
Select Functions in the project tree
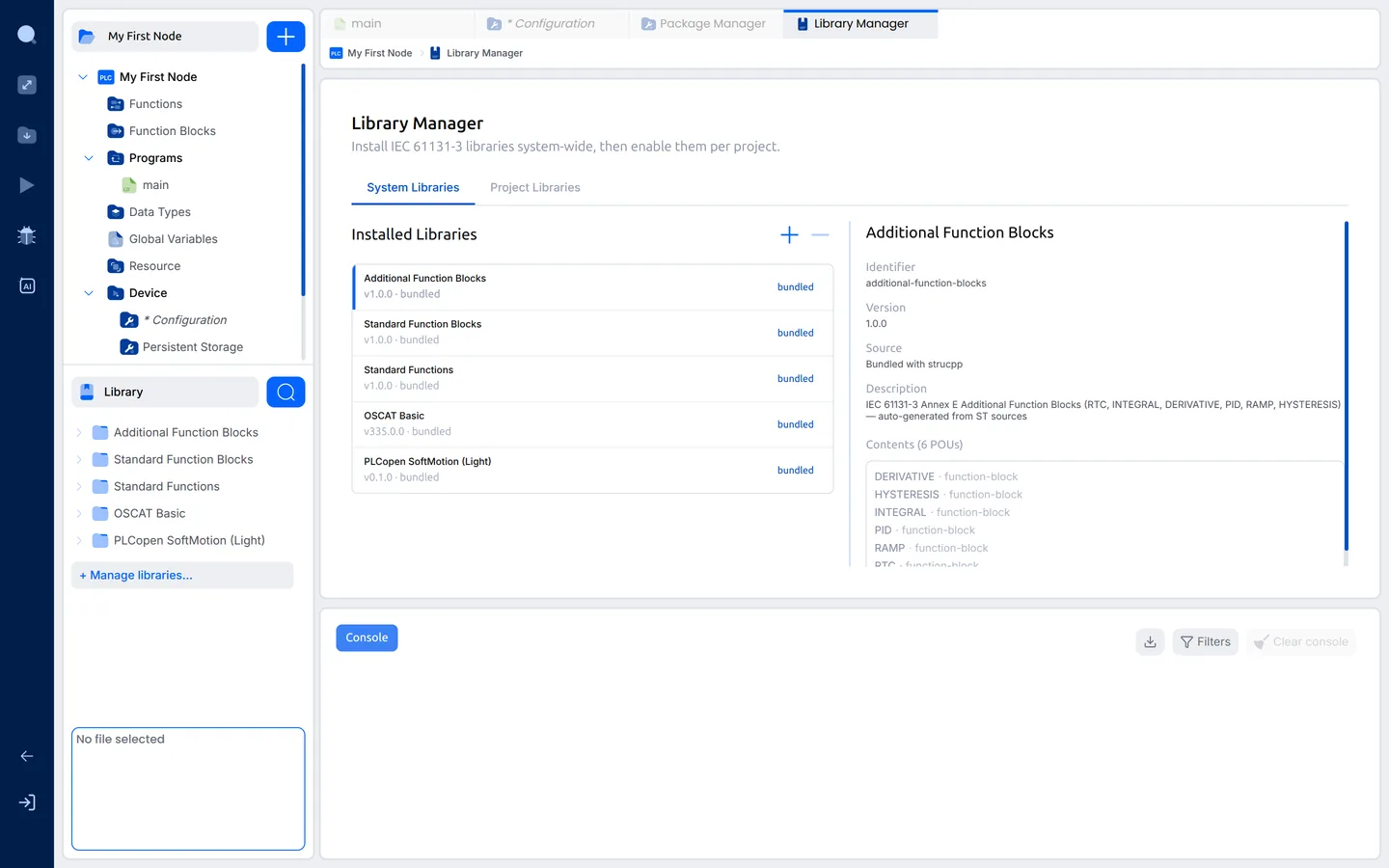tap(155, 104)
